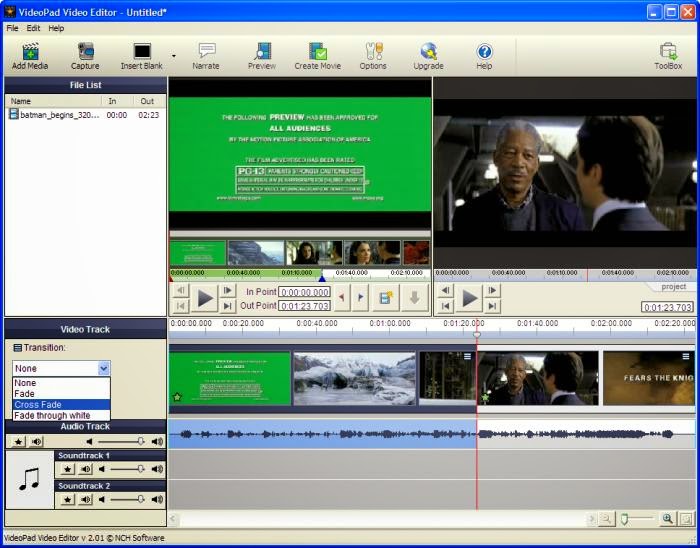The width and height of the screenshot is (700, 548).
Task: Select the FEARS THE KNIGHT timeline clip
Action: click(649, 378)
